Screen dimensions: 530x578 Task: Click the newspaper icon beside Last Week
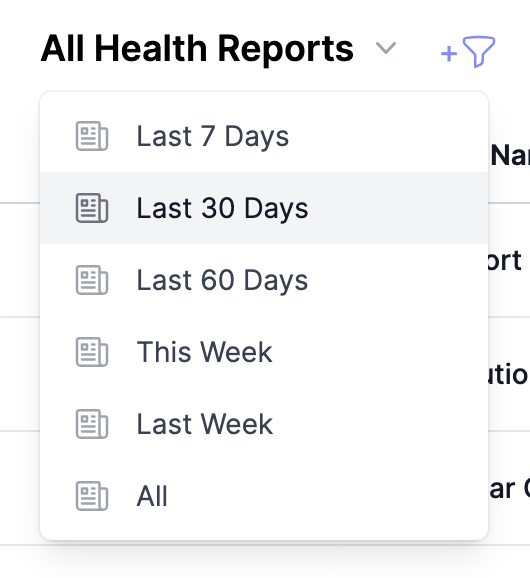tap(92, 424)
